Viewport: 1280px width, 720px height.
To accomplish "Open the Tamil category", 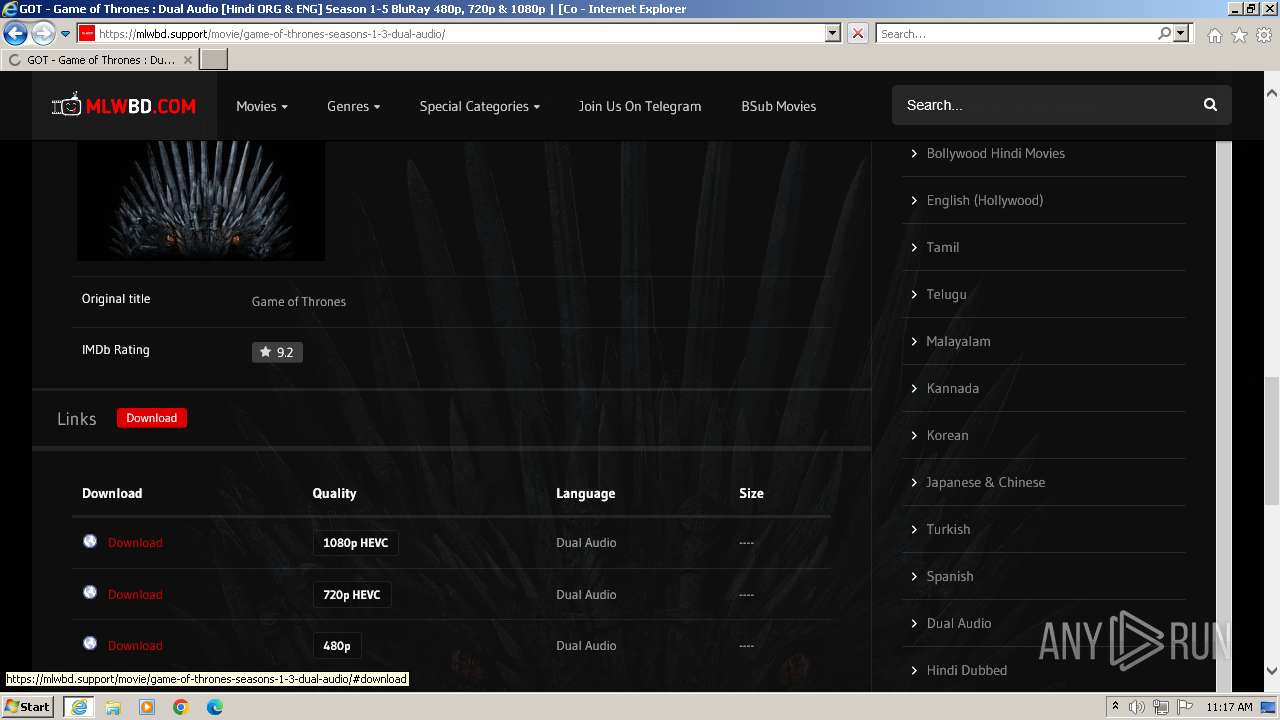I will point(943,247).
